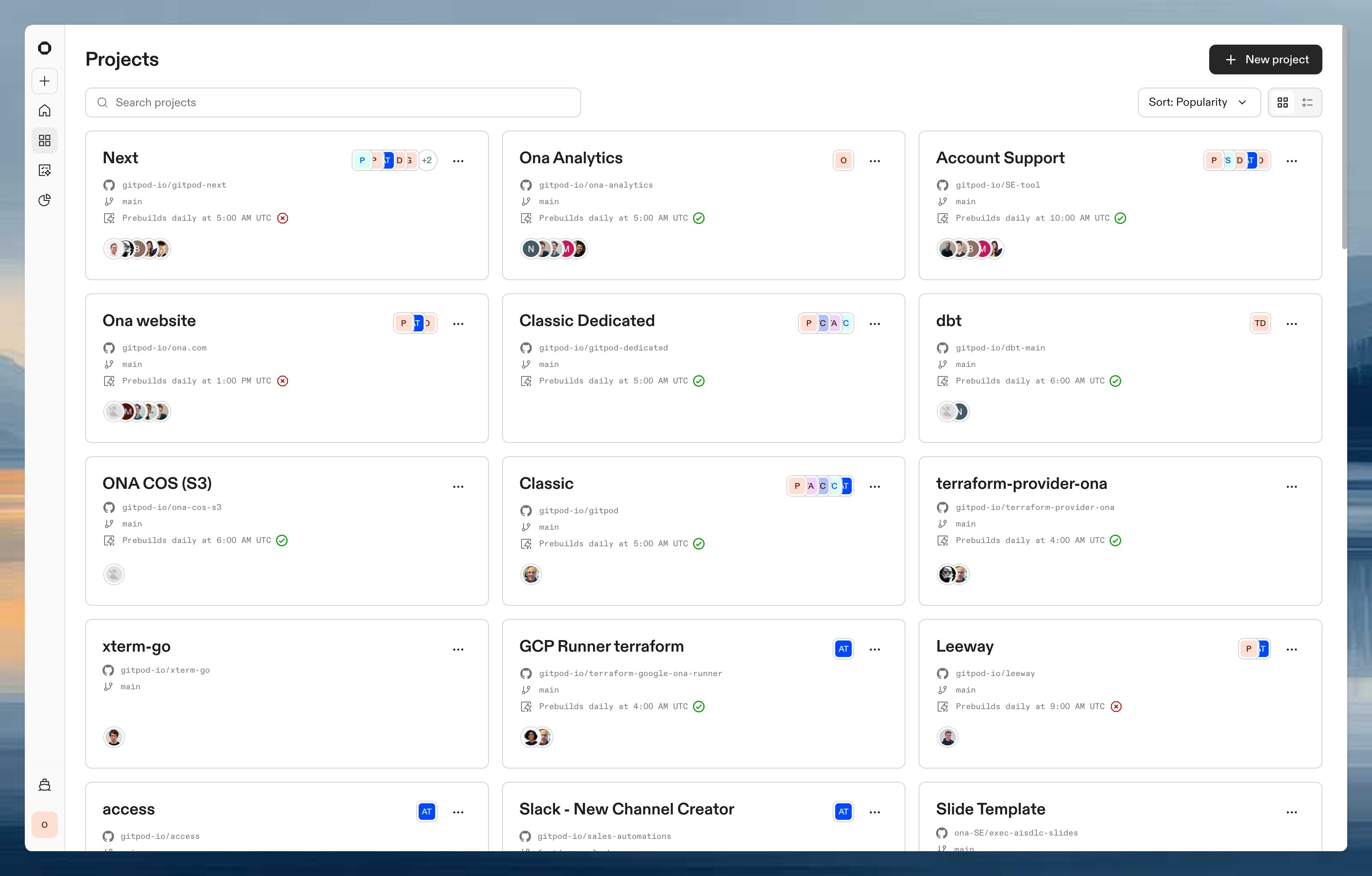Open more options for access project
1372x876 pixels.
(458, 812)
